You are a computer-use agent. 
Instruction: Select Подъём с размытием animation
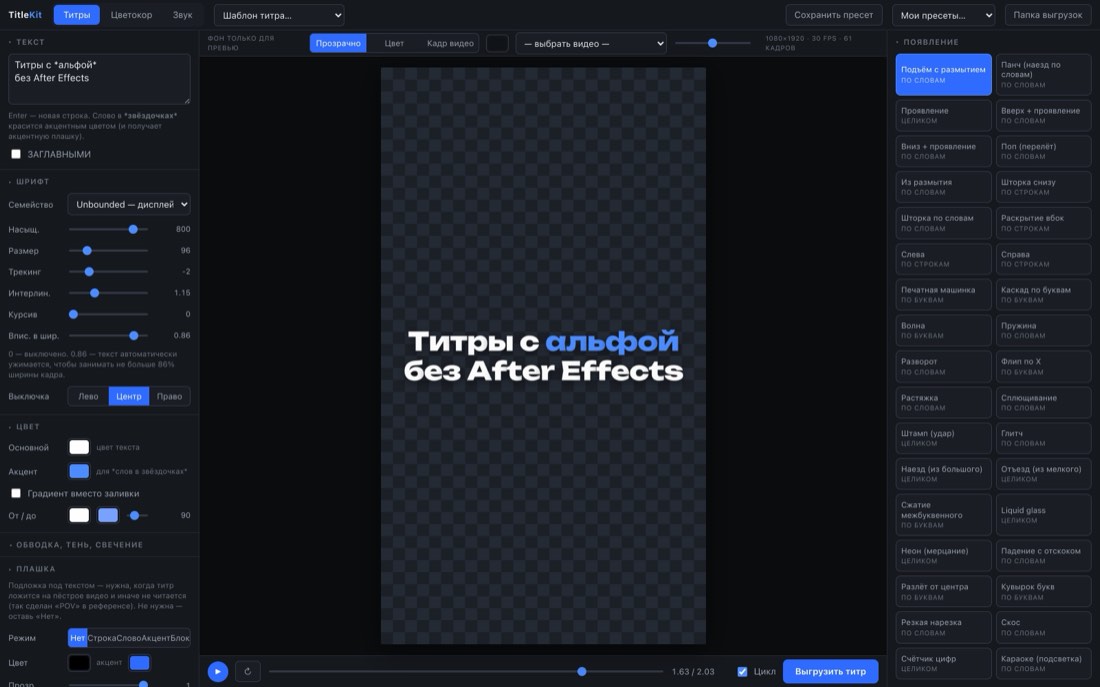(944, 74)
